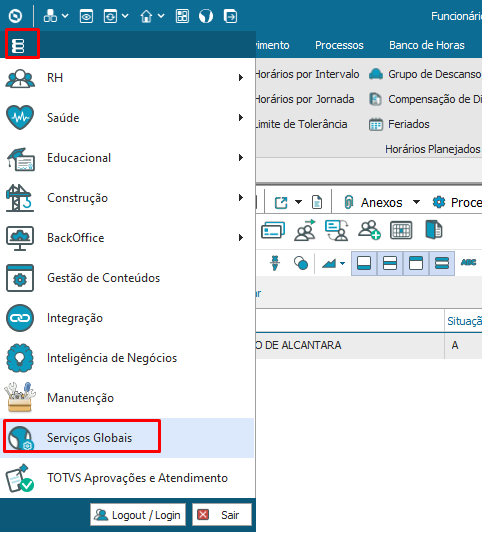
Task: Click the Sair button
Action: [222, 515]
